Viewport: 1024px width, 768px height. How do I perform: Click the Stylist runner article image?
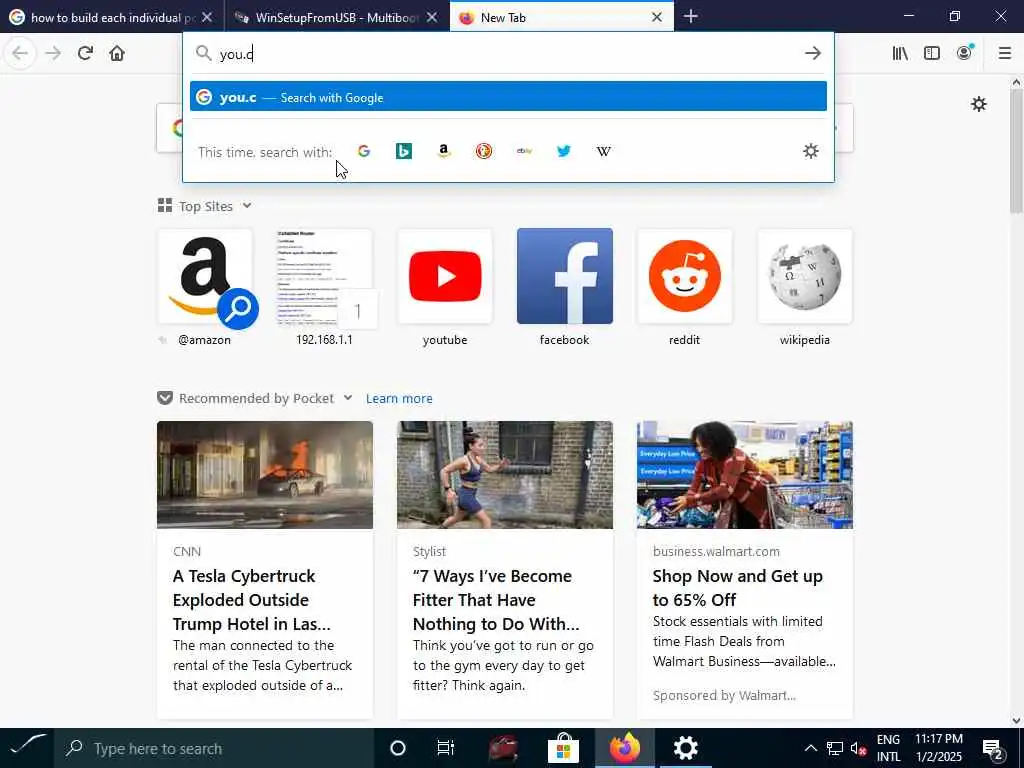point(505,475)
